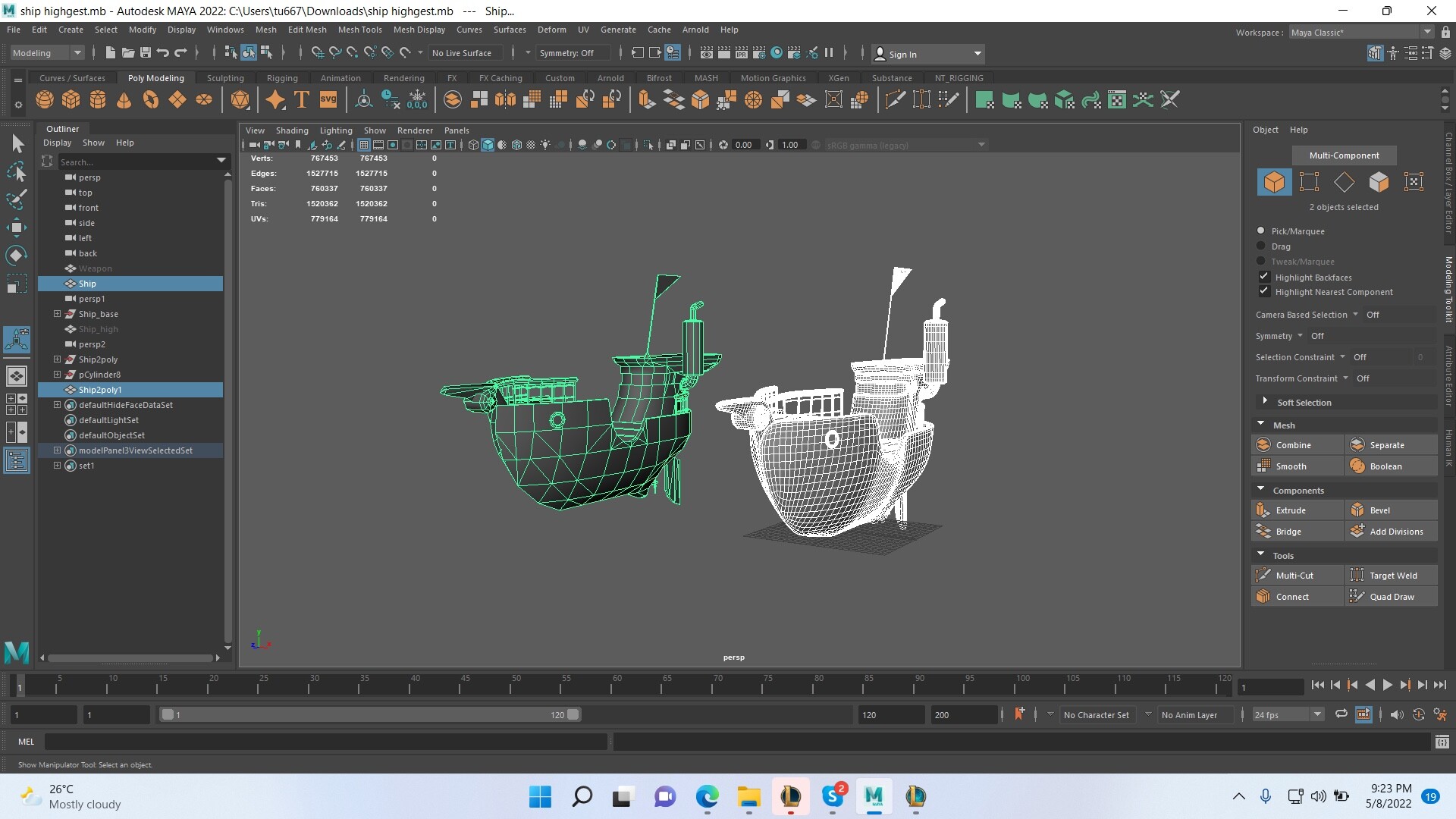Open the Mesh Tools menu
The width and height of the screenshot is (1456, 819).
tap(359, 30)
